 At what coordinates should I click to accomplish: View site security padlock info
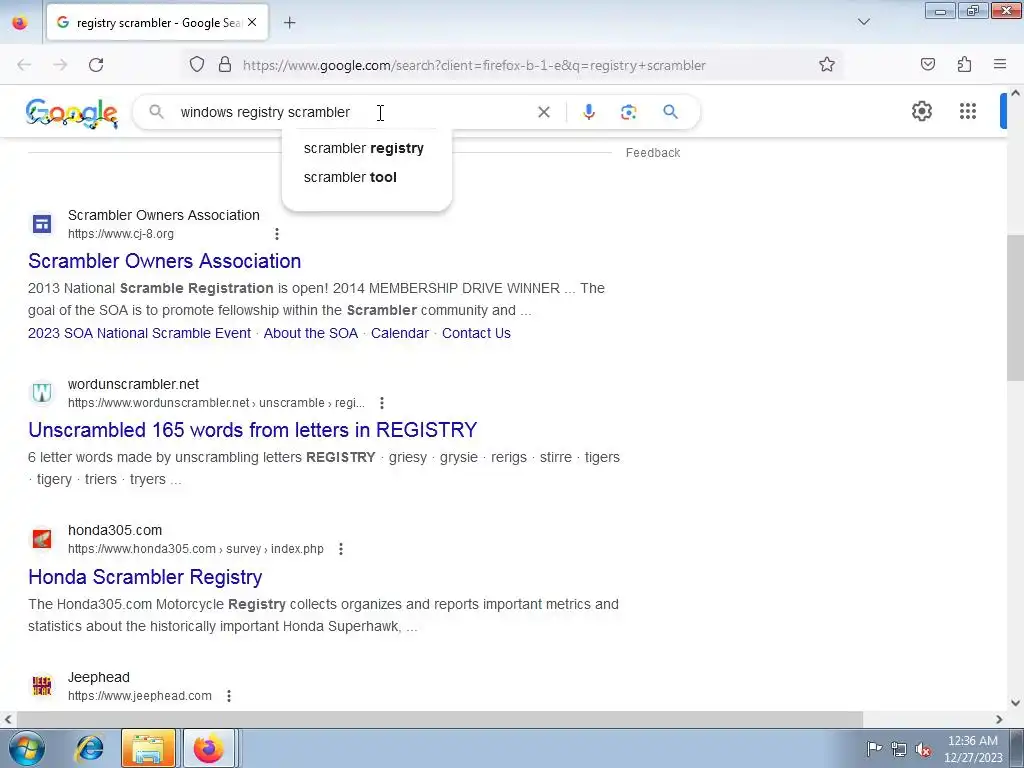pyautogui.click(x=225, y=64)
